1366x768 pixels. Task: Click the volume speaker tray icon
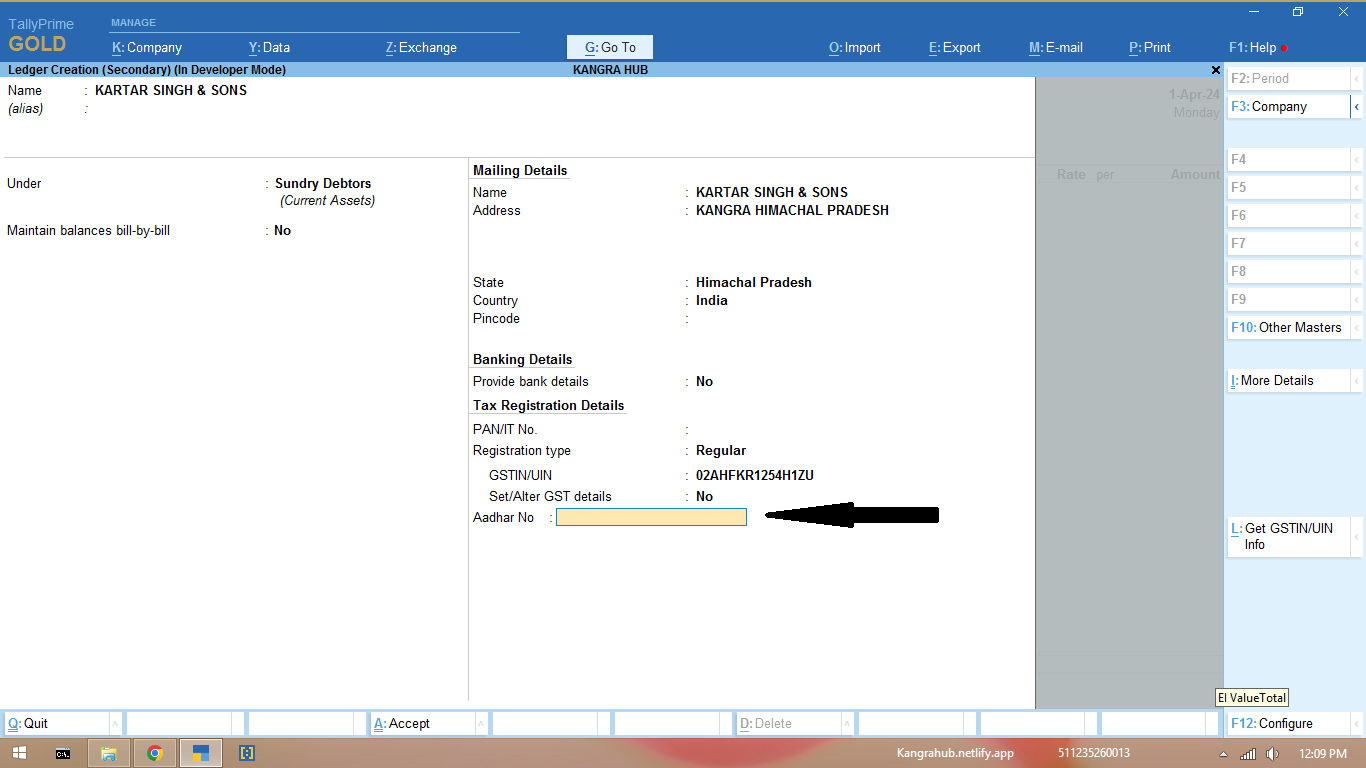click(x=1271, y=753)
